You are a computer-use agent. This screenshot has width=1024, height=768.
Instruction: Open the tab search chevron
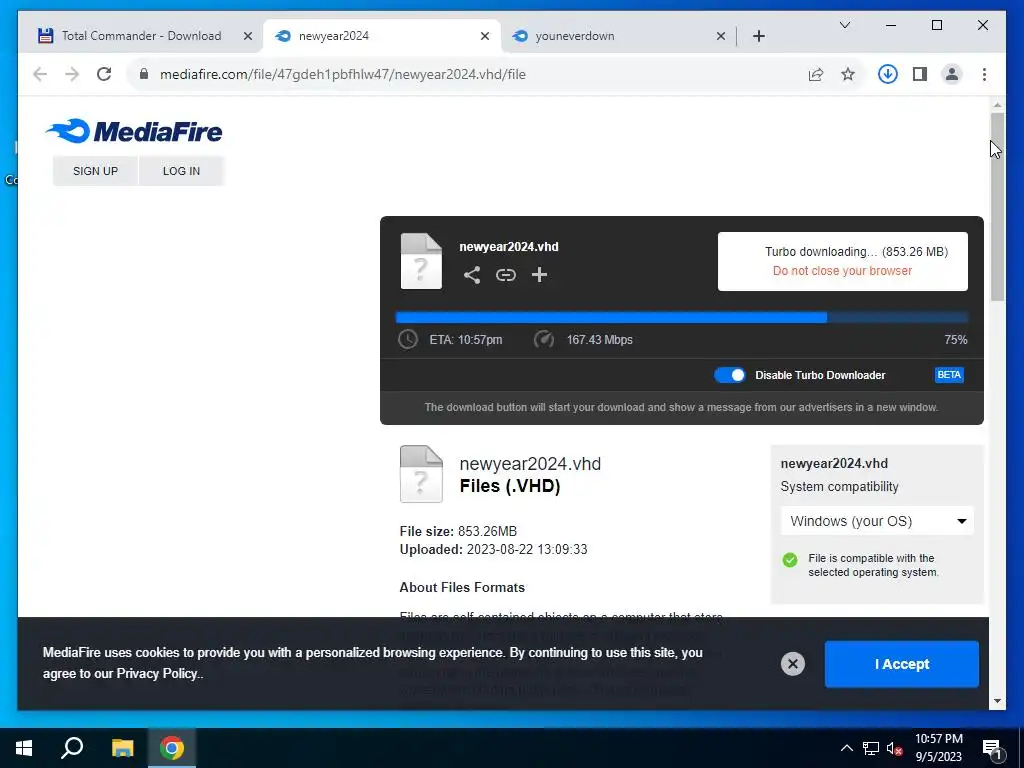pyautogui.click(x=844, y=25)
